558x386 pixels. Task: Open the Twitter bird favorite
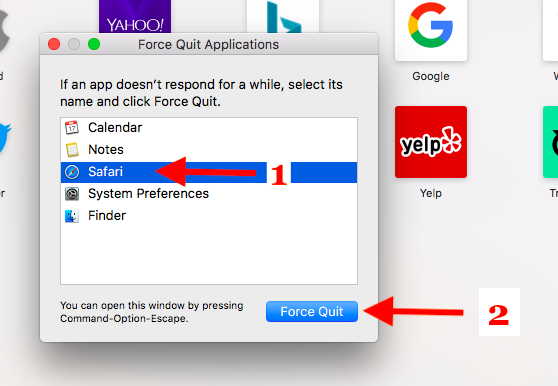pos(5,138)
